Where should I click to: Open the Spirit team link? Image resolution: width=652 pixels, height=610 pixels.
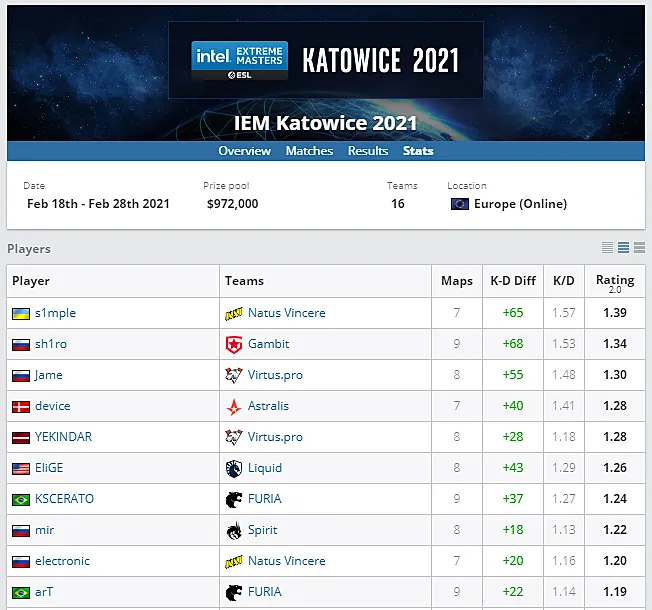(x=262, y=530)
